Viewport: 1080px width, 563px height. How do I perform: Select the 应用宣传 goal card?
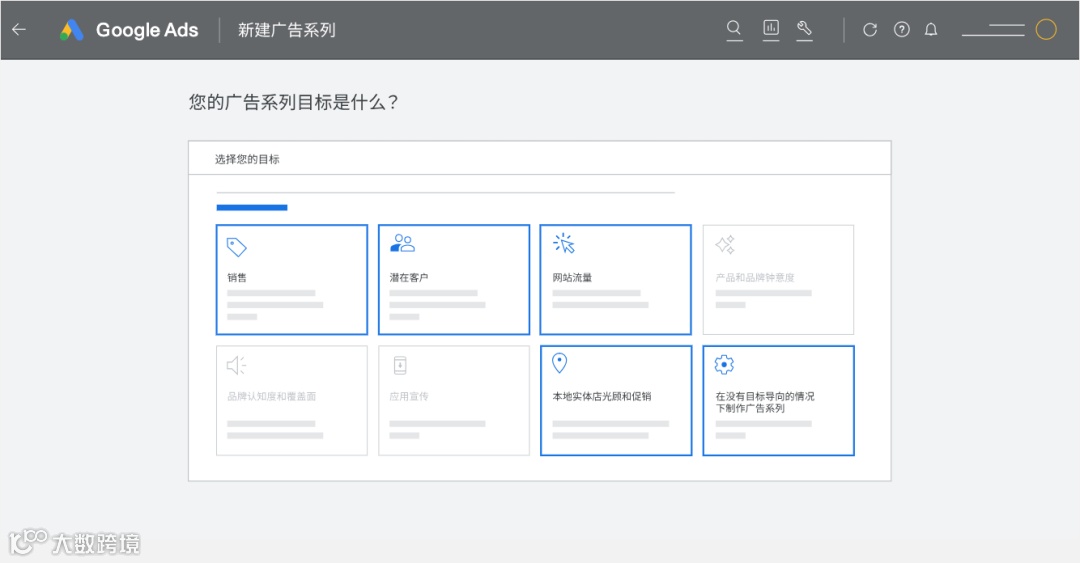pyautogui.click(x=454, y=400)
